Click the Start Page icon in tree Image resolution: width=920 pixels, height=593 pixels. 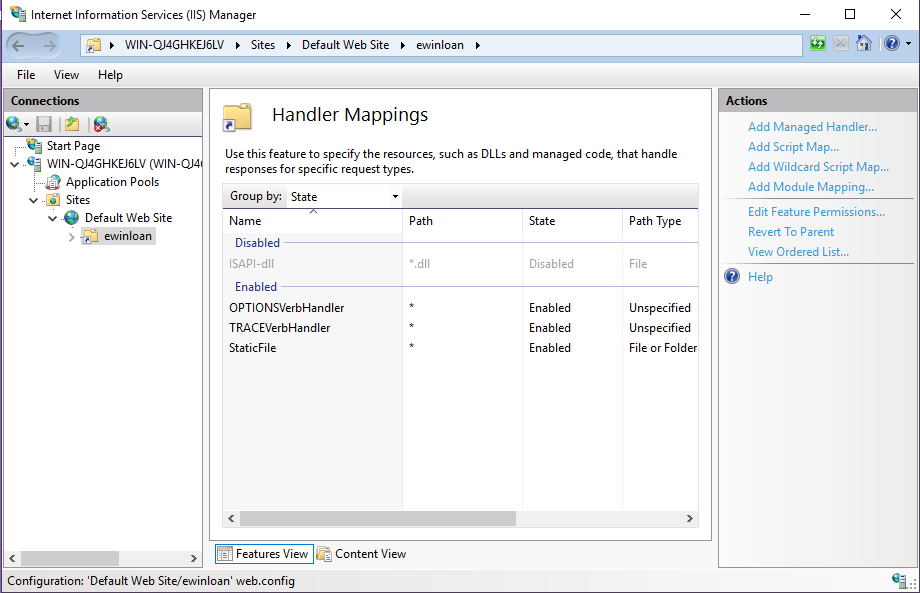(35, 145)
